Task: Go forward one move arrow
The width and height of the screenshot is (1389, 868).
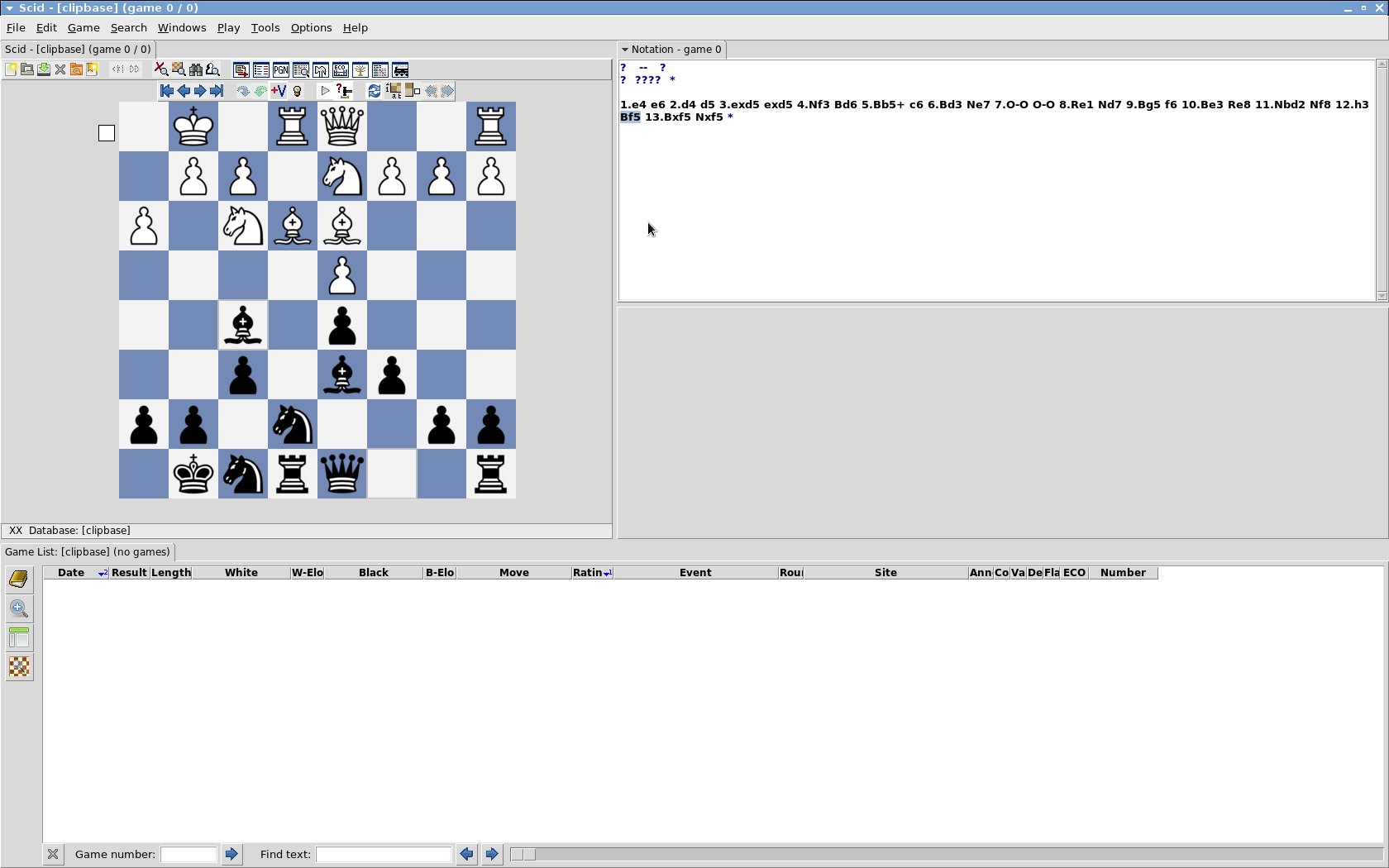Action: tap(200, 91)
